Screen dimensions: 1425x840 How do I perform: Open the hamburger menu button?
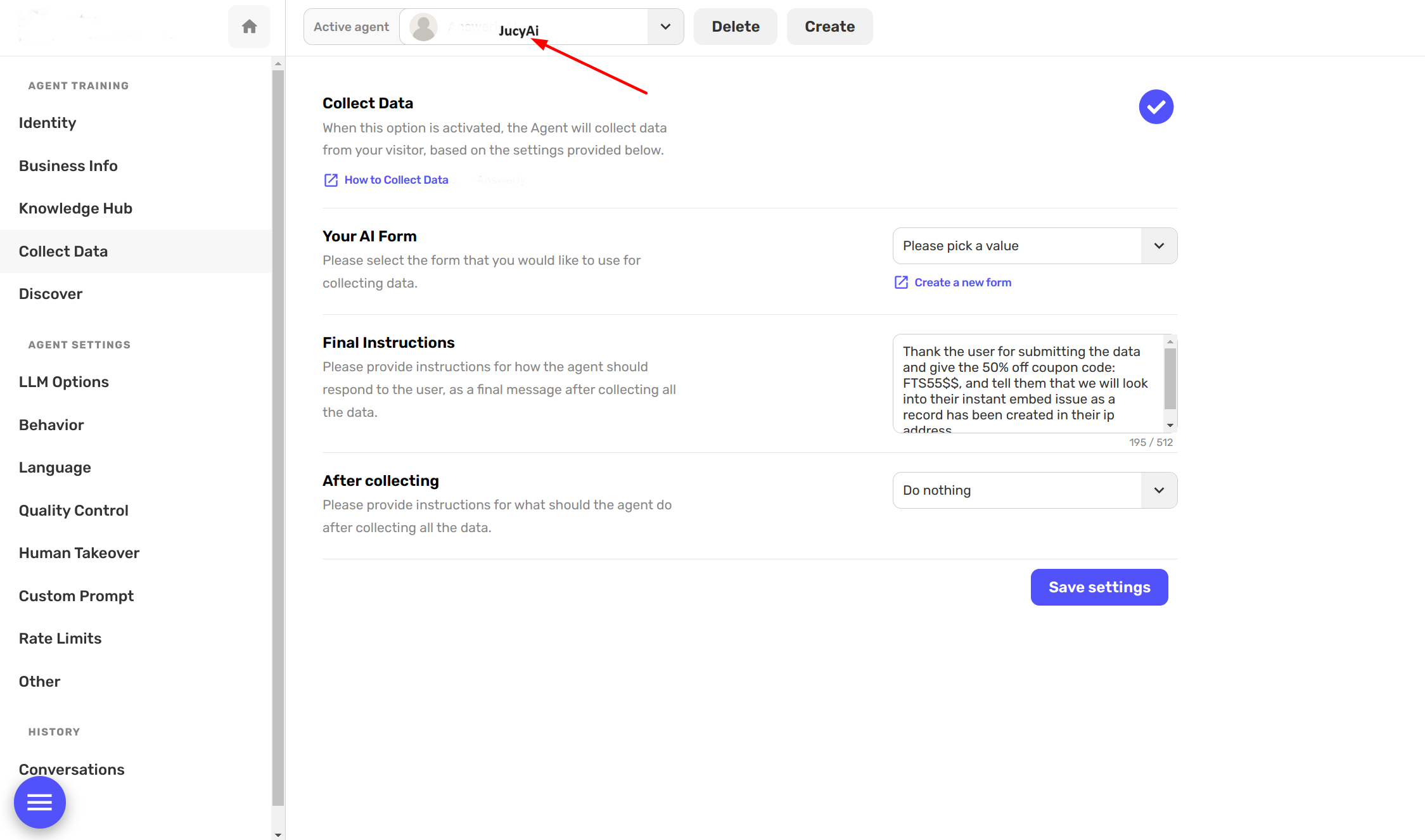pos(40,802)
